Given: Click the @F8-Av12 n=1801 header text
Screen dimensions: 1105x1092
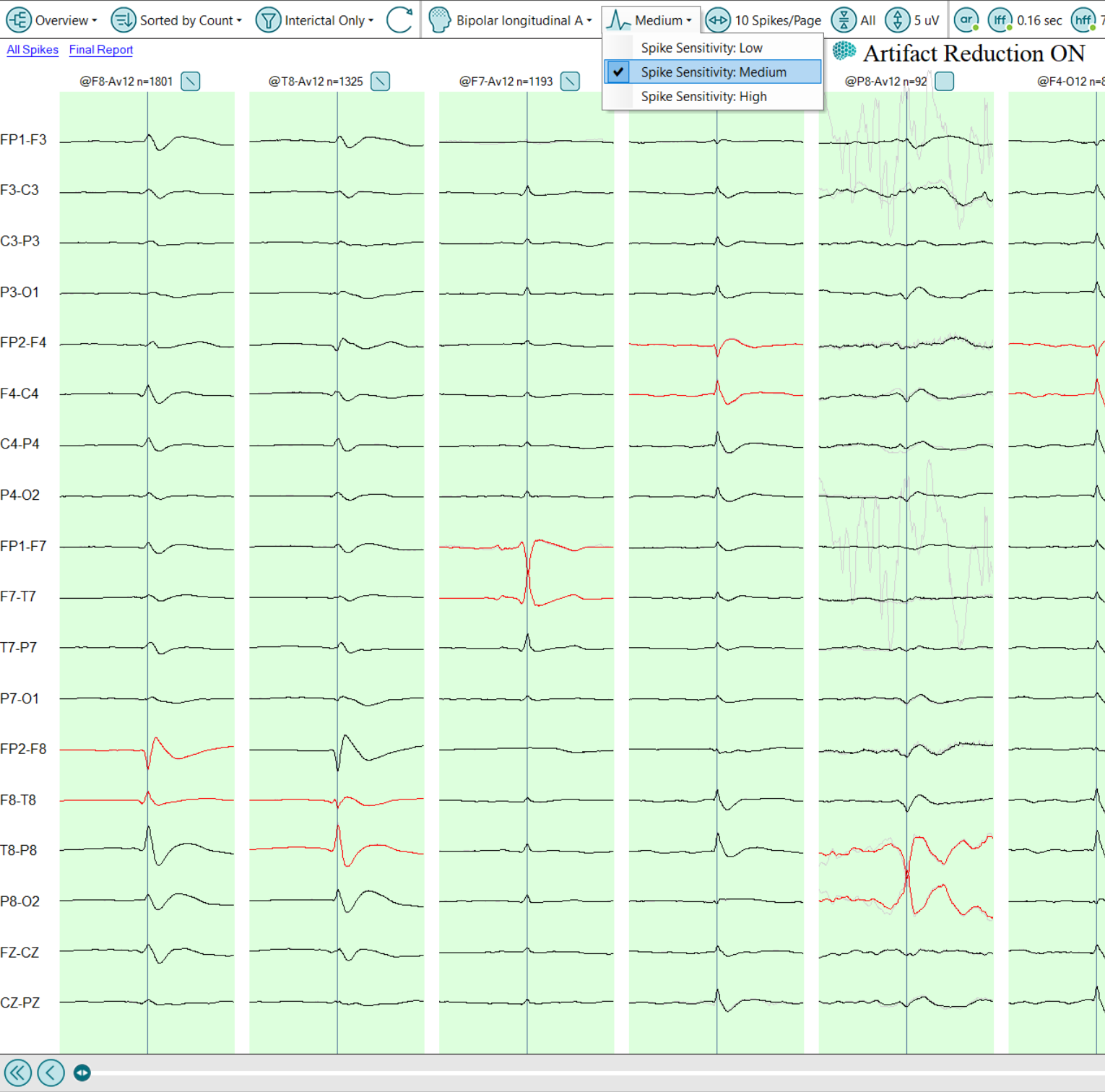Looking at the screenshot, I should [126, 82].
